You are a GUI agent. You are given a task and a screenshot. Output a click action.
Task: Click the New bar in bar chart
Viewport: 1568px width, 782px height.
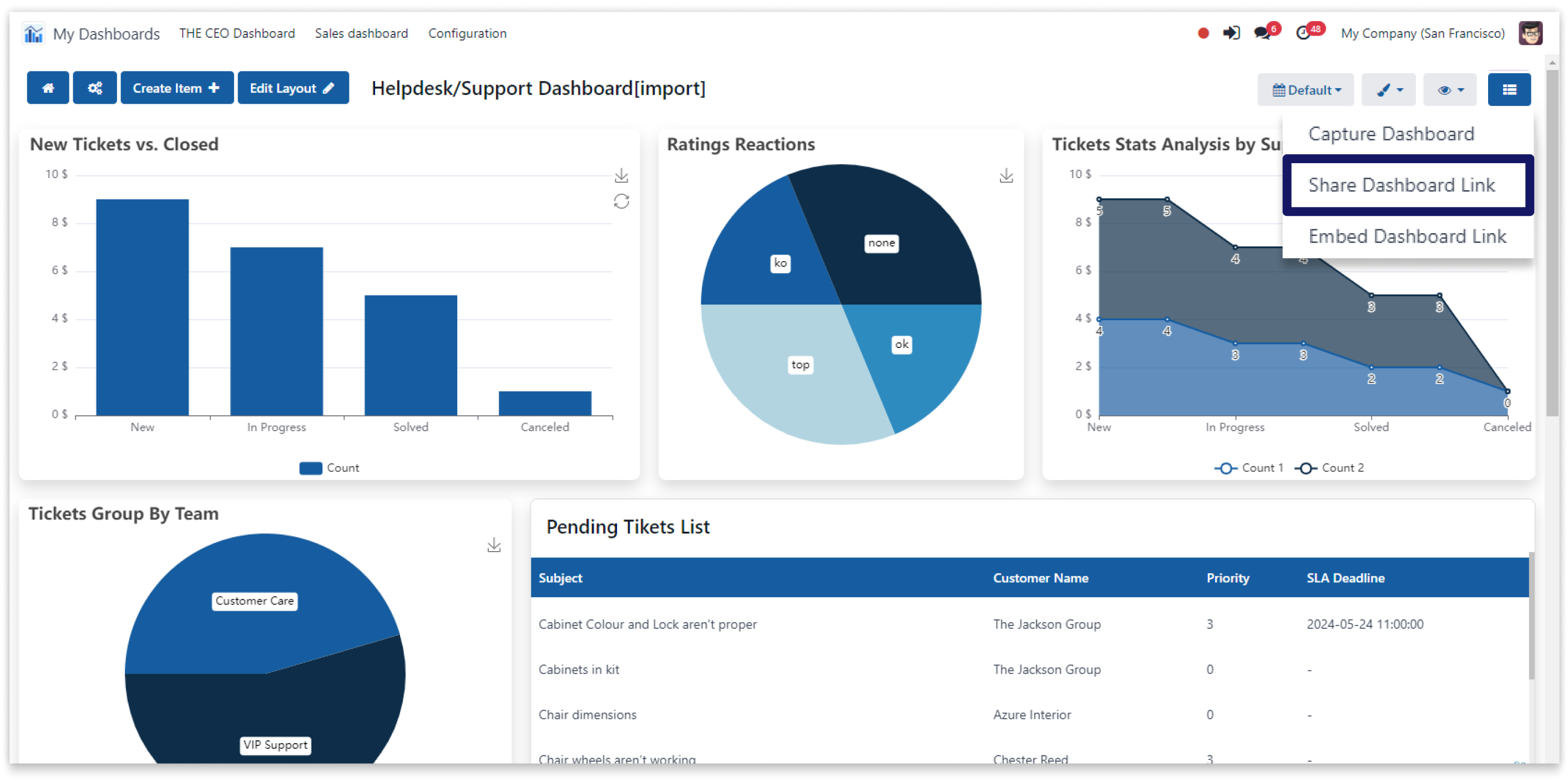142,307
